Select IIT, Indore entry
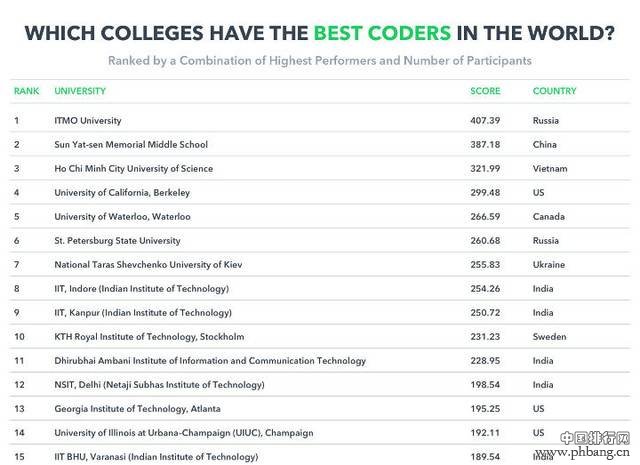Screen dimensions: 640x465 pyautogui.click(x=142, y=289)
